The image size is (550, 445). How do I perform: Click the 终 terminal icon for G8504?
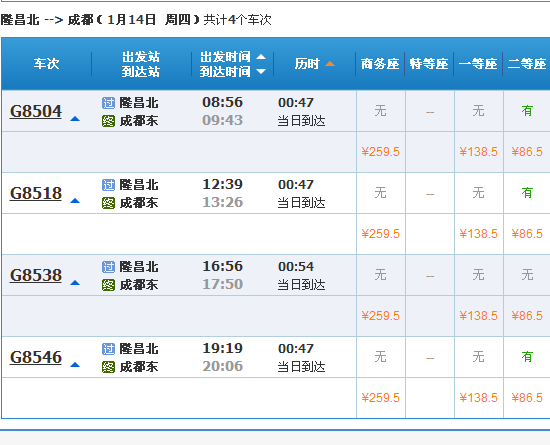tap(108, 121)
